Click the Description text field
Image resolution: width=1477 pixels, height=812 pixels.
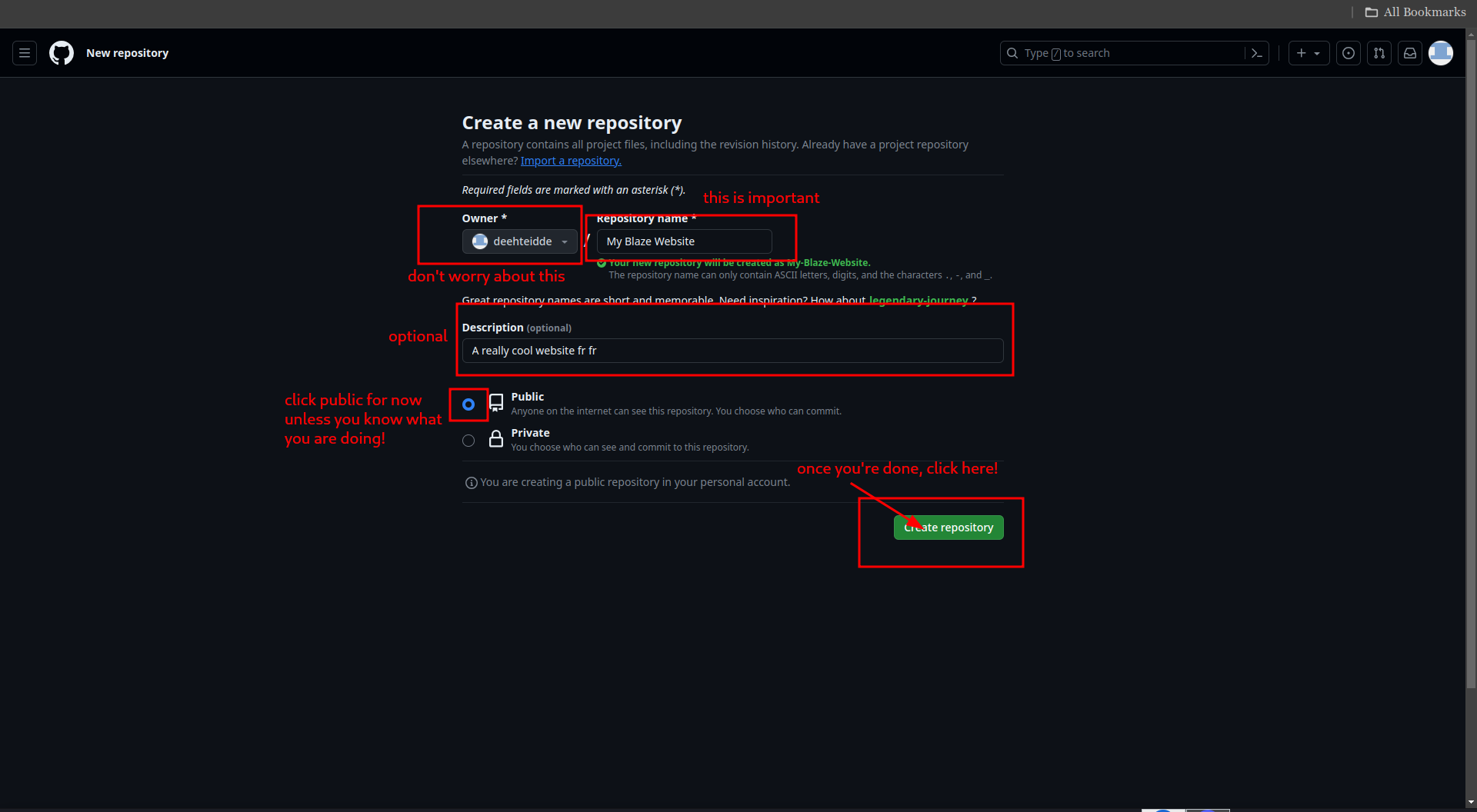732,351
